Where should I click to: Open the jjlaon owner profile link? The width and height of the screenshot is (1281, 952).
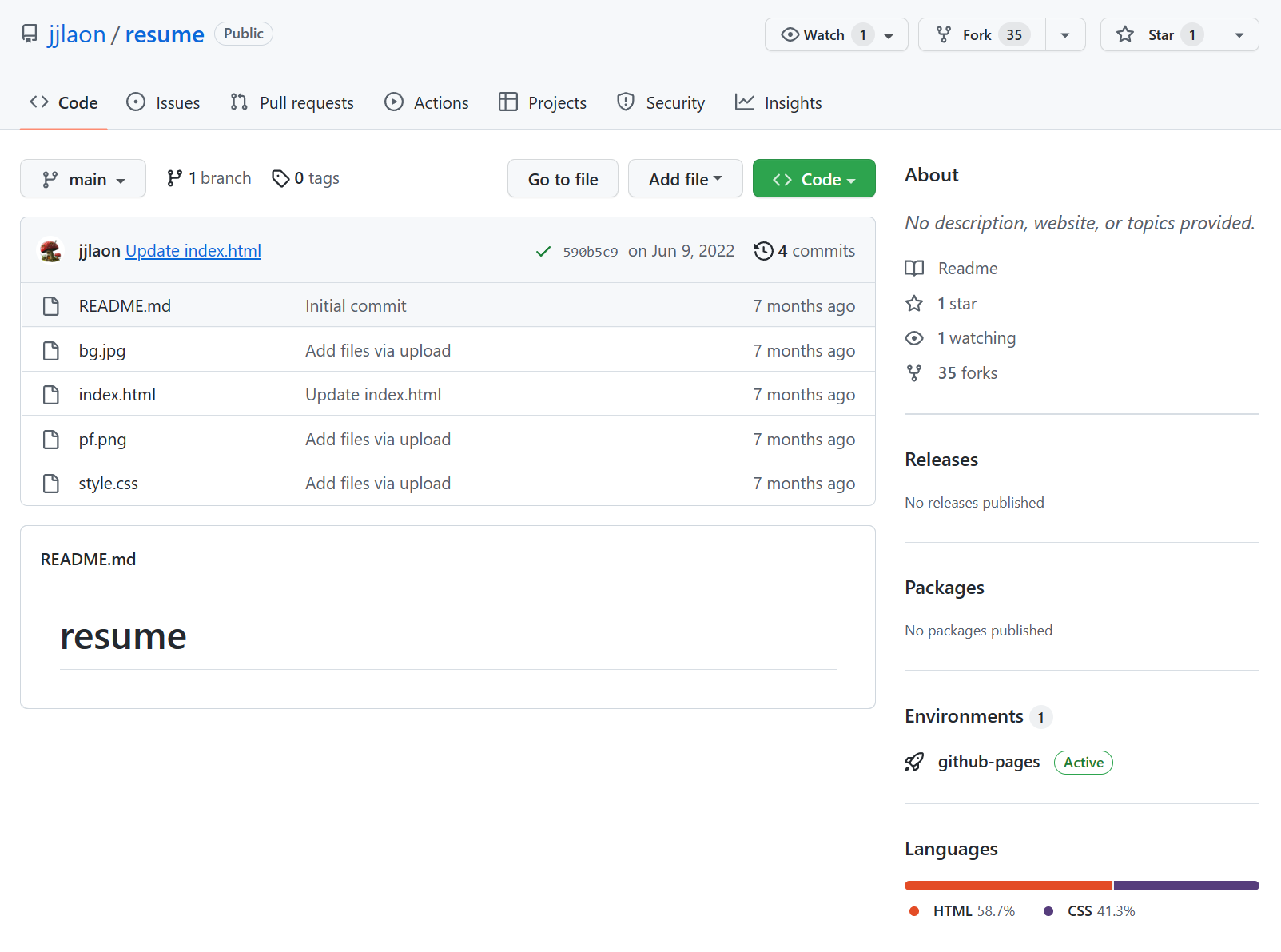click(77, 34)
